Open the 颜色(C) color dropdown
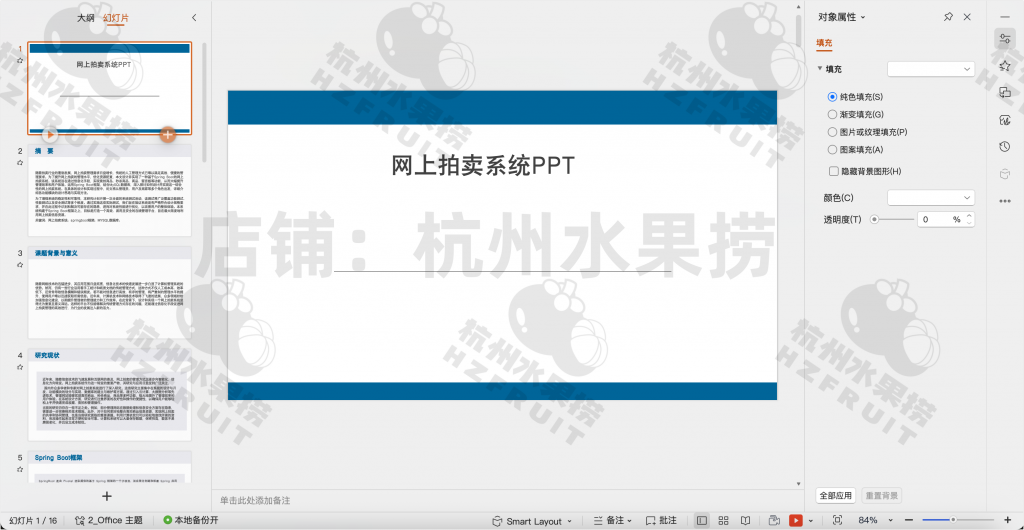This screenshot has width=1024, height=530. point(931,197)
